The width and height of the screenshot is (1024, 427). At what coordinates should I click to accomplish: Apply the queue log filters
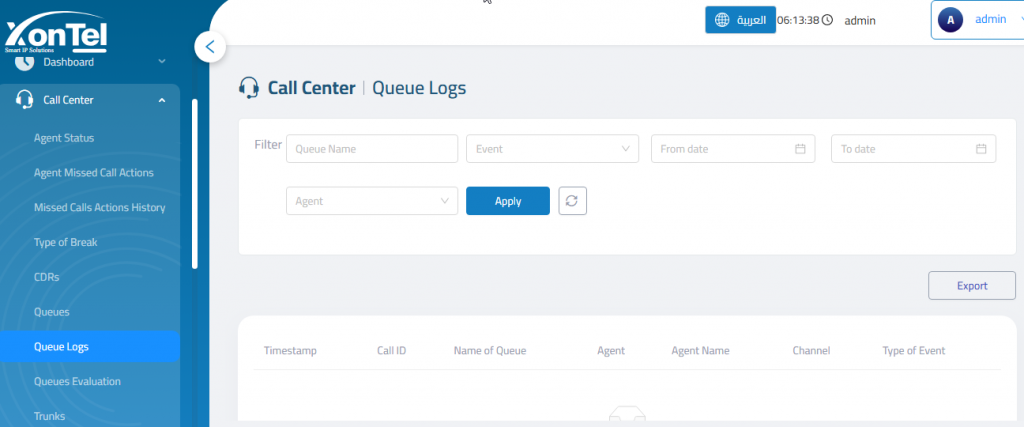[507, 201]
